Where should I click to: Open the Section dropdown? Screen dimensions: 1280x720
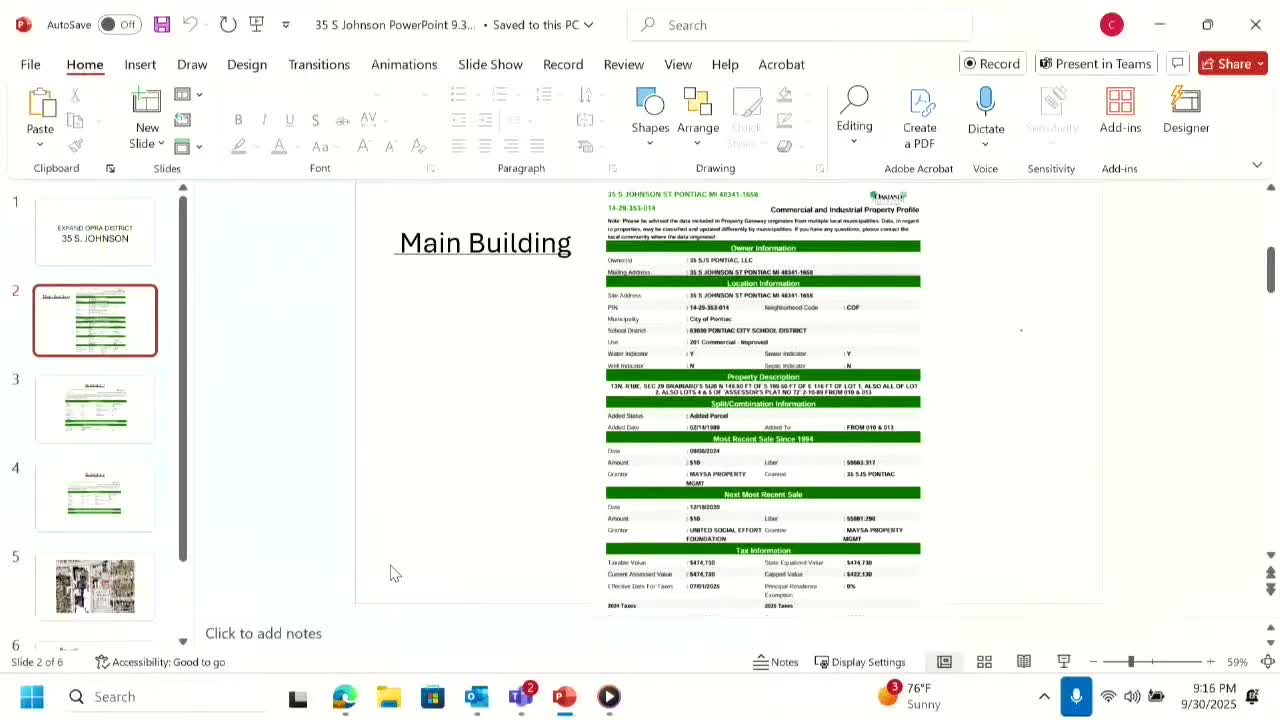188,146
